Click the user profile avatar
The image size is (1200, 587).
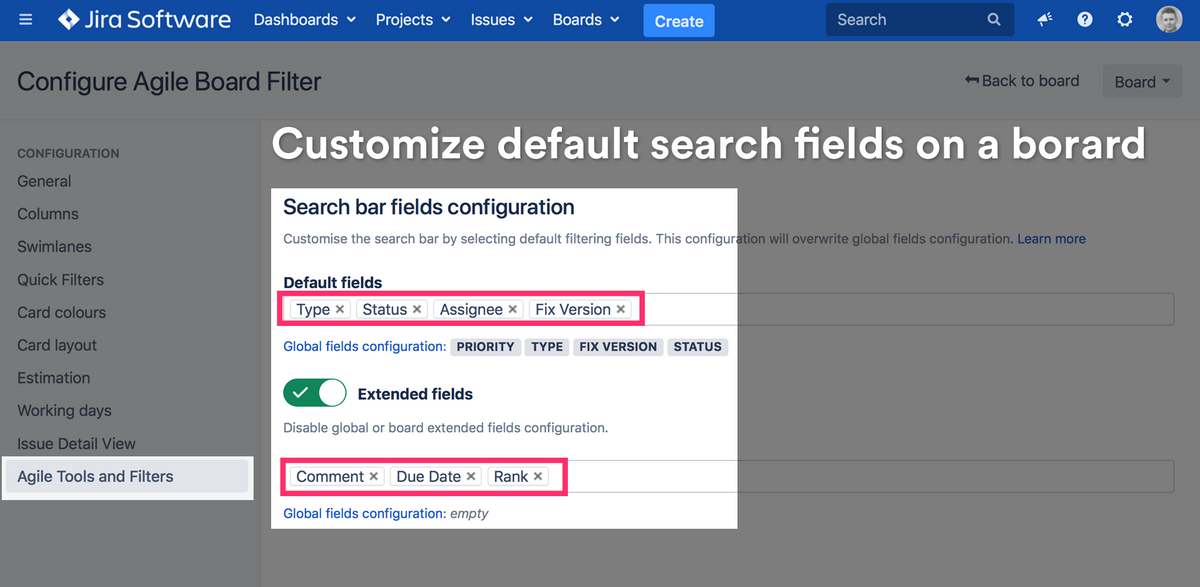[x=1169, y=20]
